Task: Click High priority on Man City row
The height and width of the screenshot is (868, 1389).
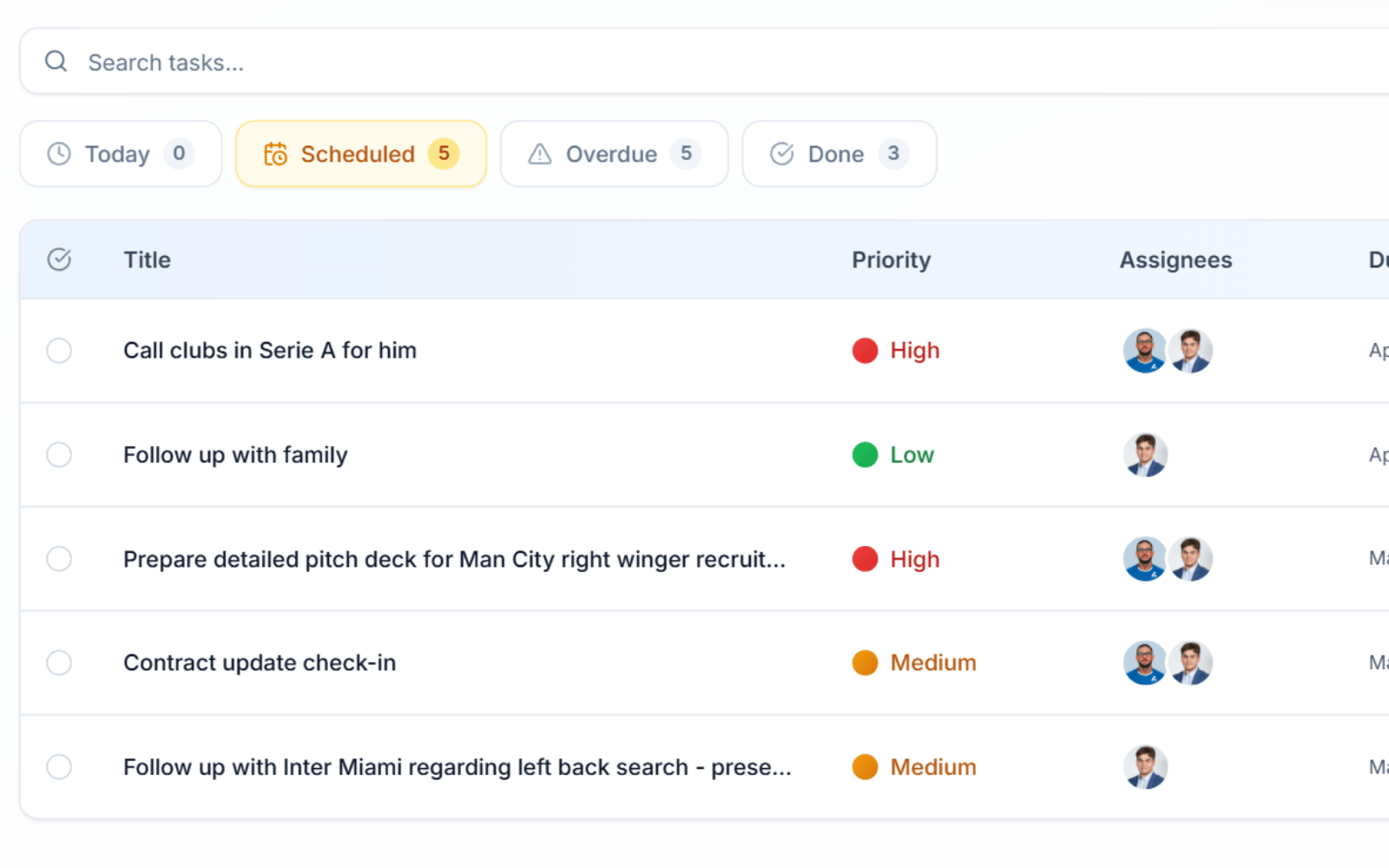Action: 896,559
